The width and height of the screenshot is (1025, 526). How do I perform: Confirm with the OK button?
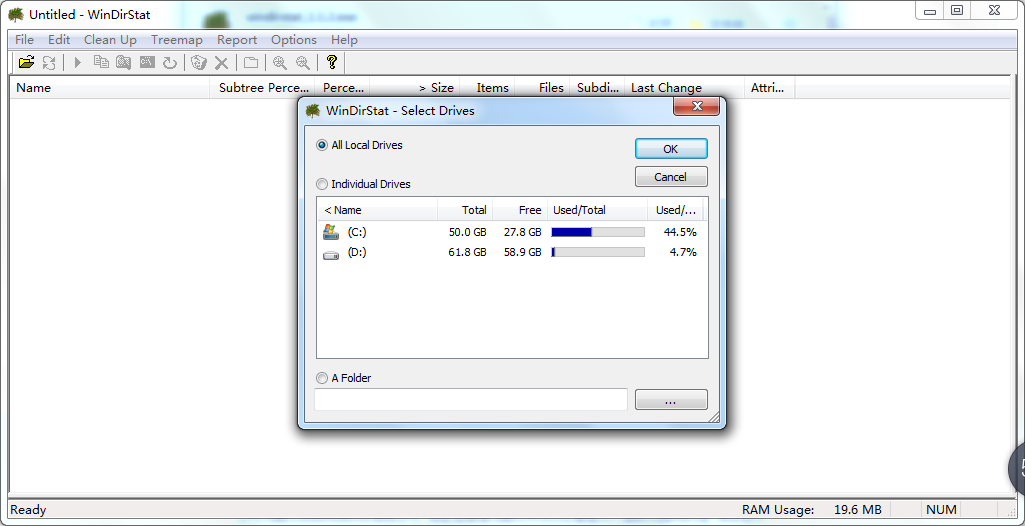click(x=671, y=148)
